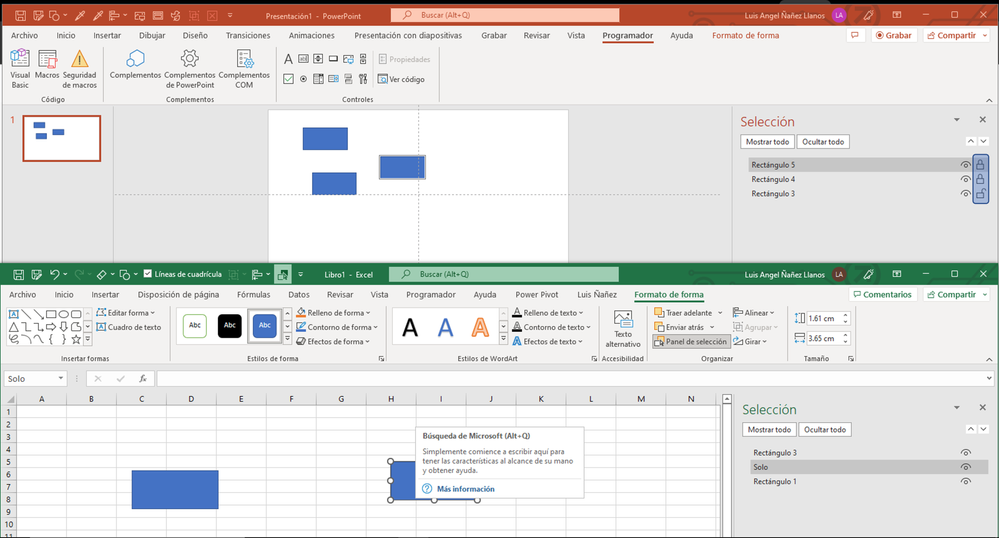Click Cuadro de texto in Excel
Screen dimensions: 999x538
pos(129,327)
